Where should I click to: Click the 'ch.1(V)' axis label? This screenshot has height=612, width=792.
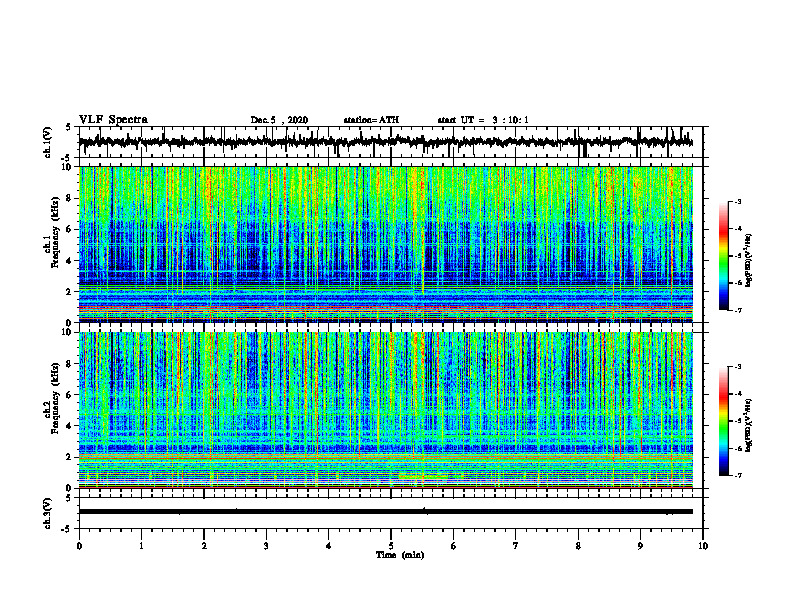click(48, 142)
